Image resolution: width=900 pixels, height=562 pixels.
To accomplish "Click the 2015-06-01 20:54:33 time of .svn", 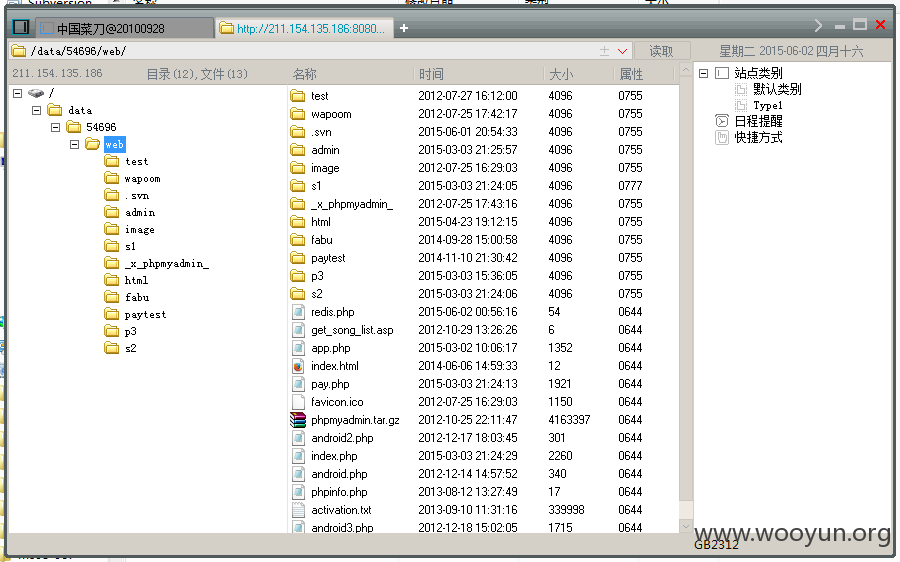I will [468, 132].
